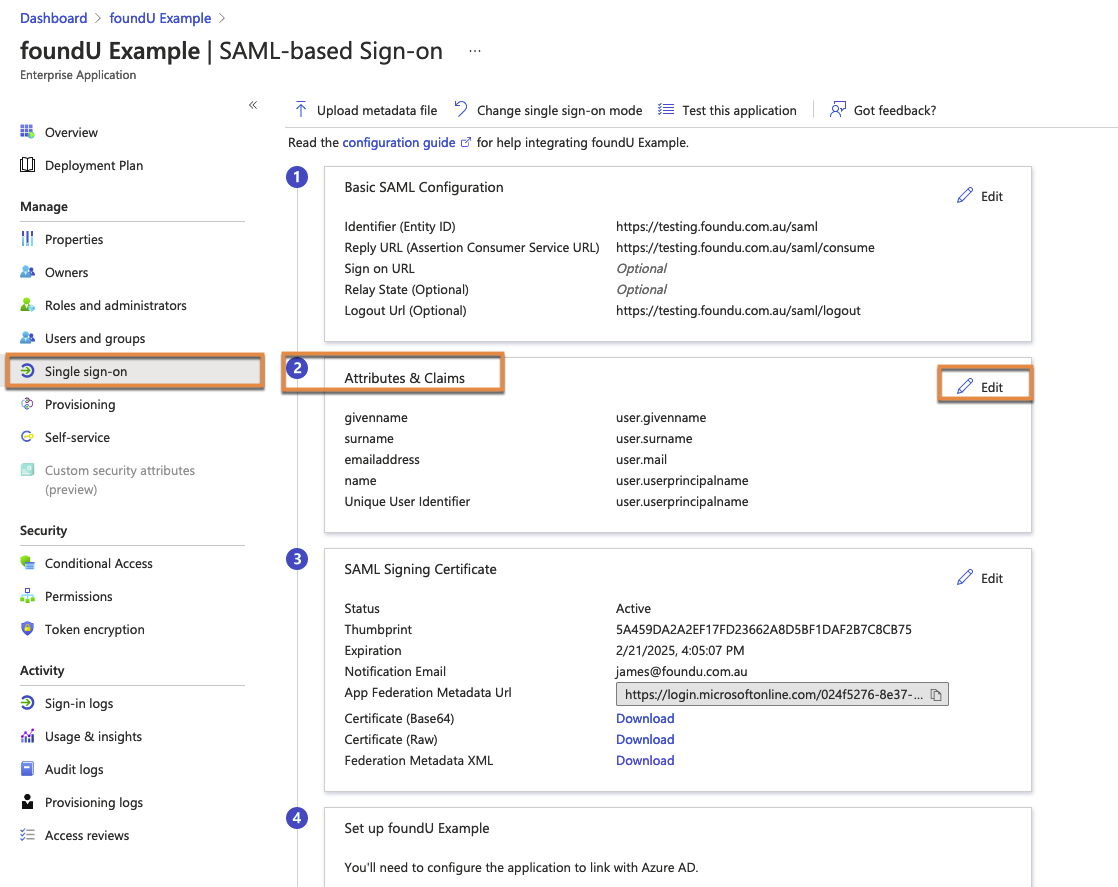Screen dimensions: 1118x887
Task: Click the Custom security attributes icon
Action: (x=27, y=470)
